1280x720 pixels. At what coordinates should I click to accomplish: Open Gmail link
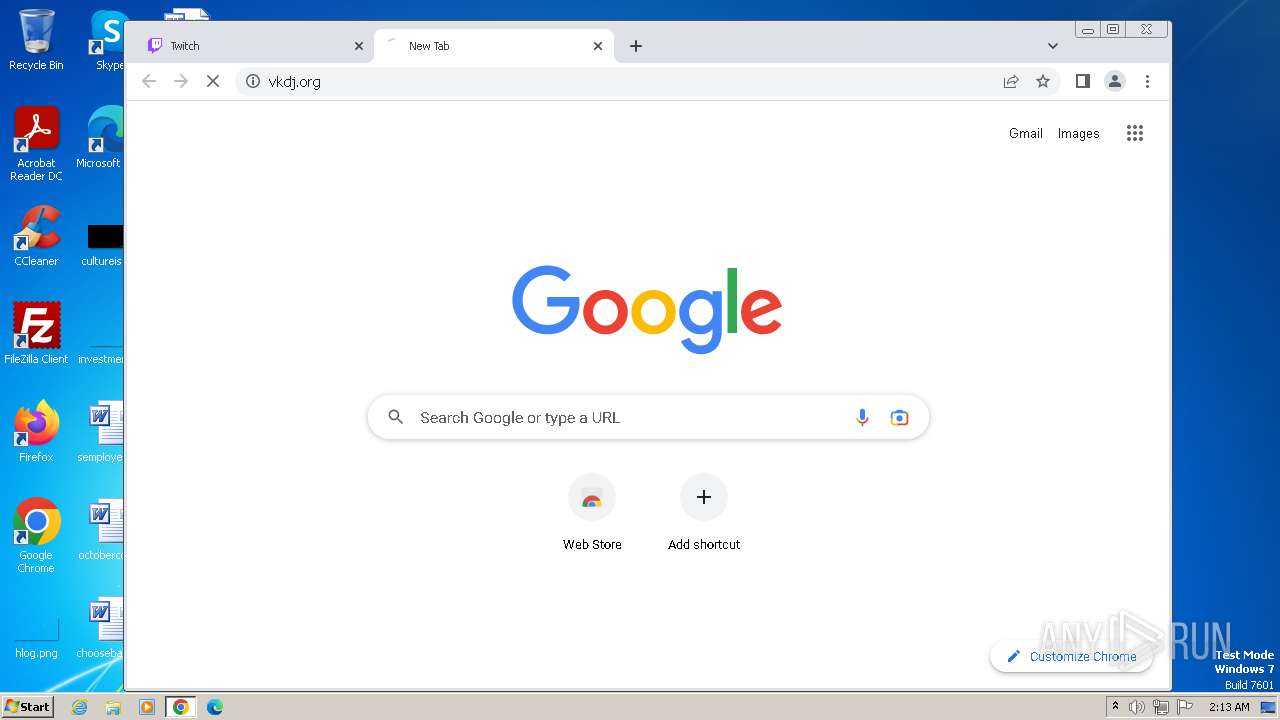(1026, 133)
